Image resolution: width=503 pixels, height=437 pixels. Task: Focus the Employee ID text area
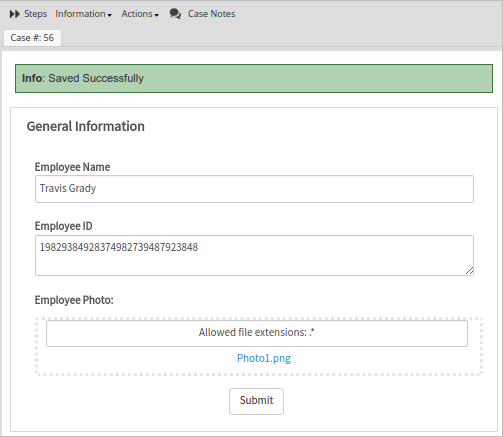tap(254, 256)
